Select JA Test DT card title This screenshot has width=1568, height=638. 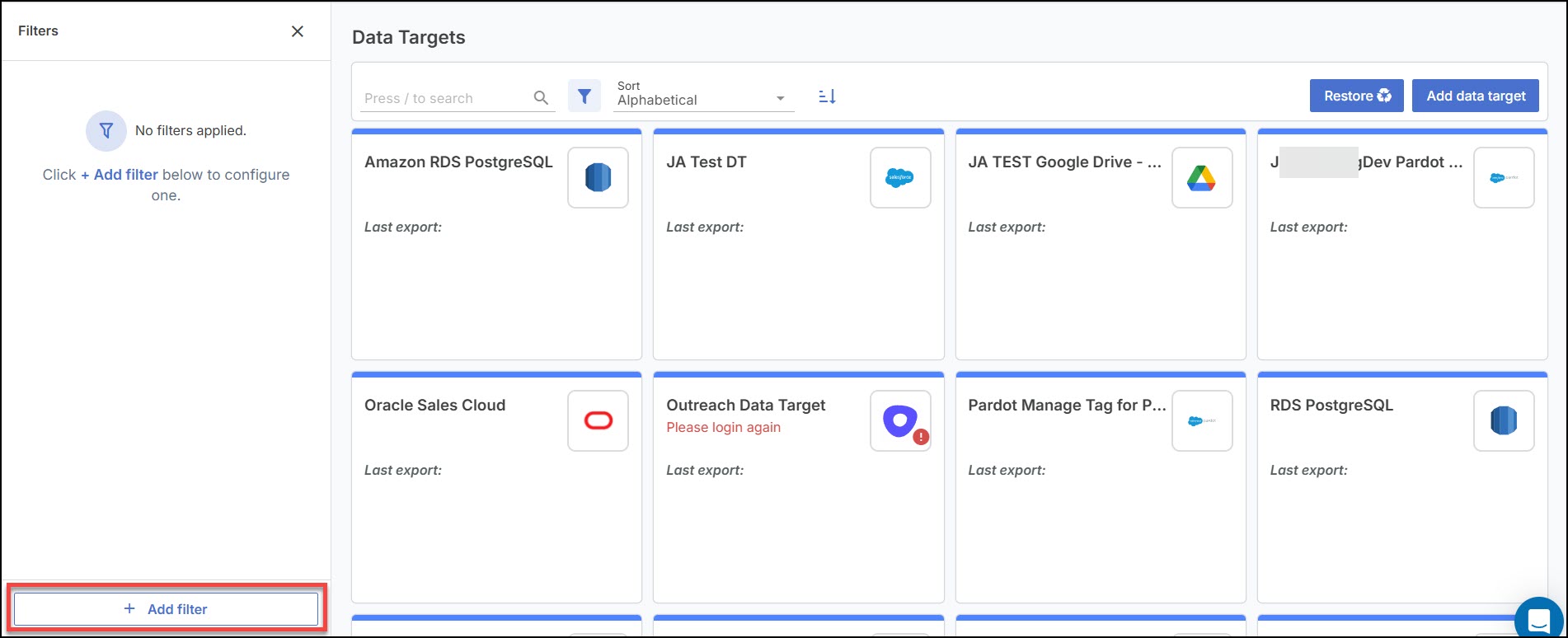pos(707,162)
